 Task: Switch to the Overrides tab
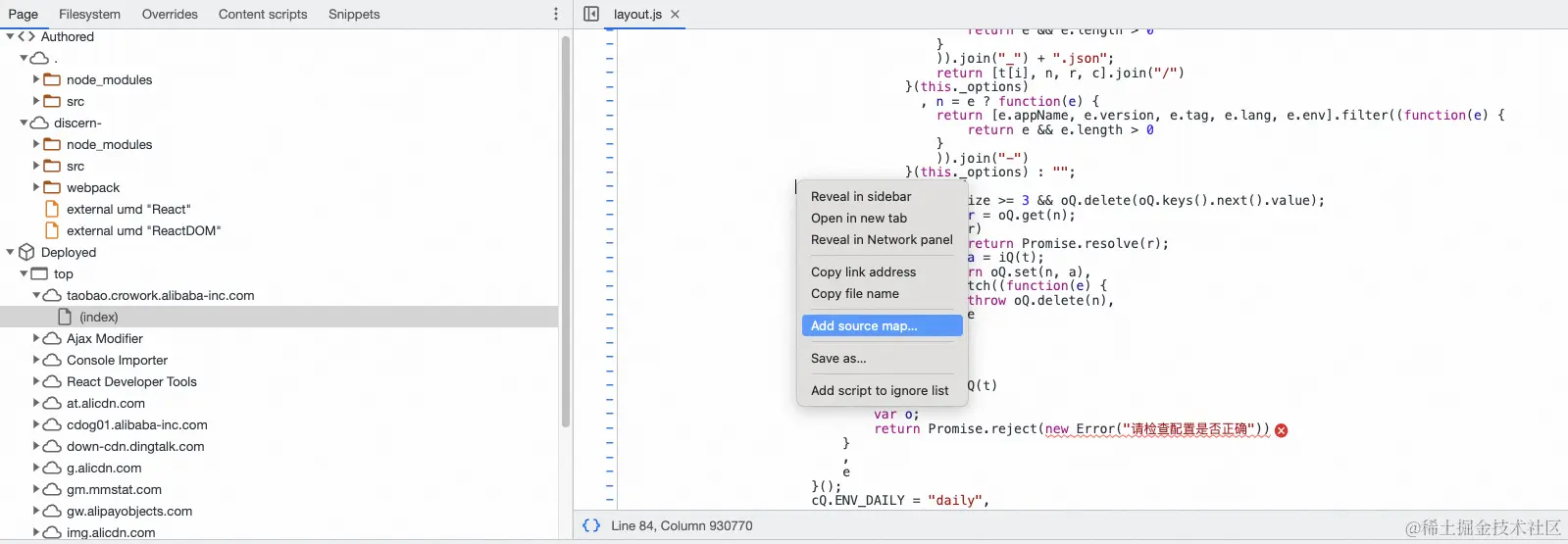[x=170, y=14]
